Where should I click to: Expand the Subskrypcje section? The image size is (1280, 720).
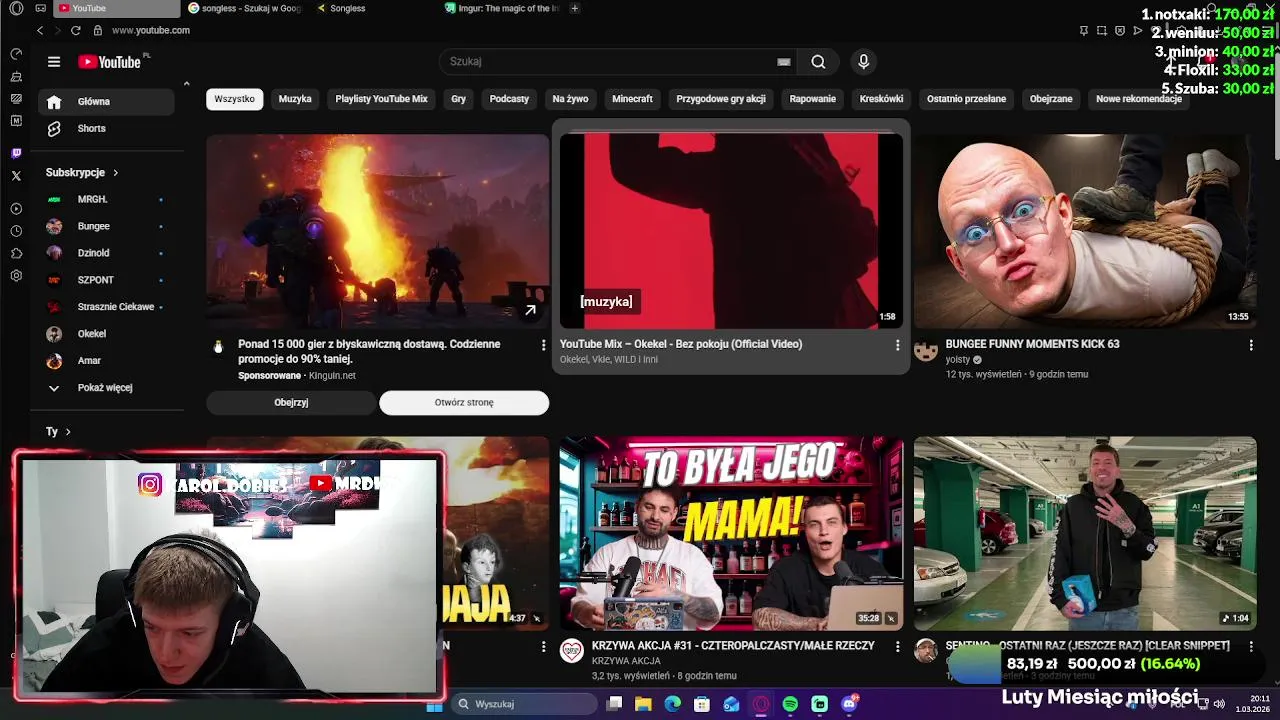82,173
